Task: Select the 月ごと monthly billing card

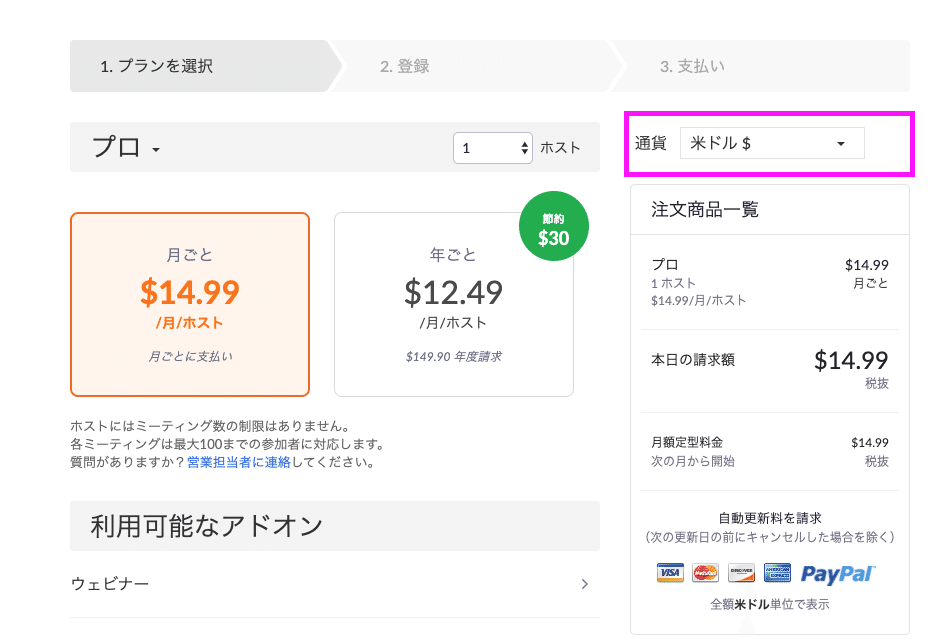Action: pos(189,300)
